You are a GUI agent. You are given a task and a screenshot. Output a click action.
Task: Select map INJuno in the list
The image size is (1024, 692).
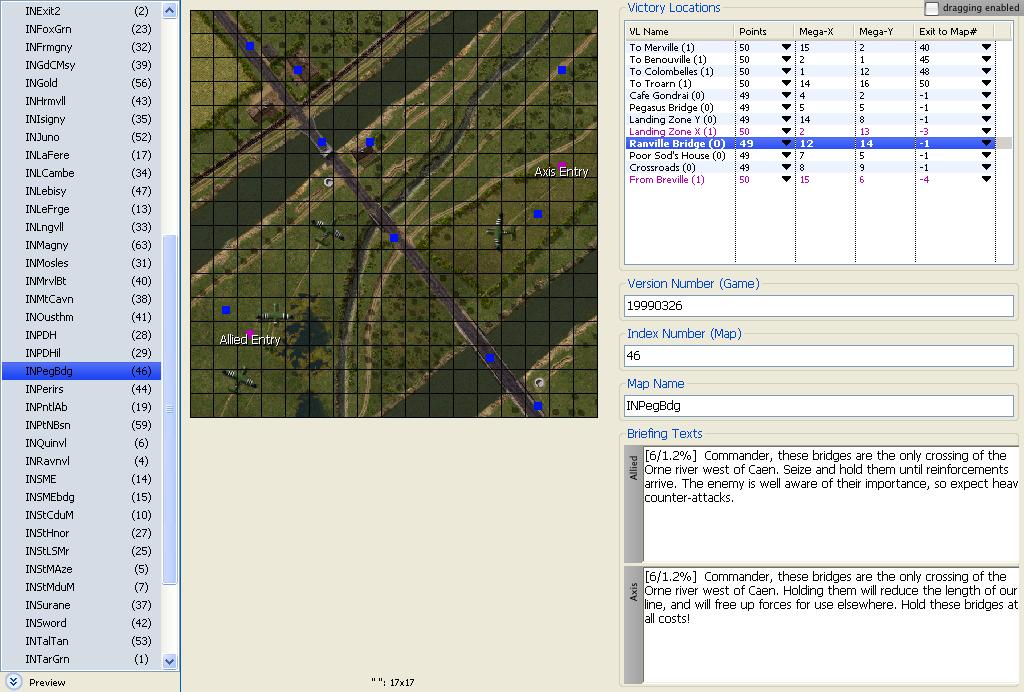coord(82,137)
